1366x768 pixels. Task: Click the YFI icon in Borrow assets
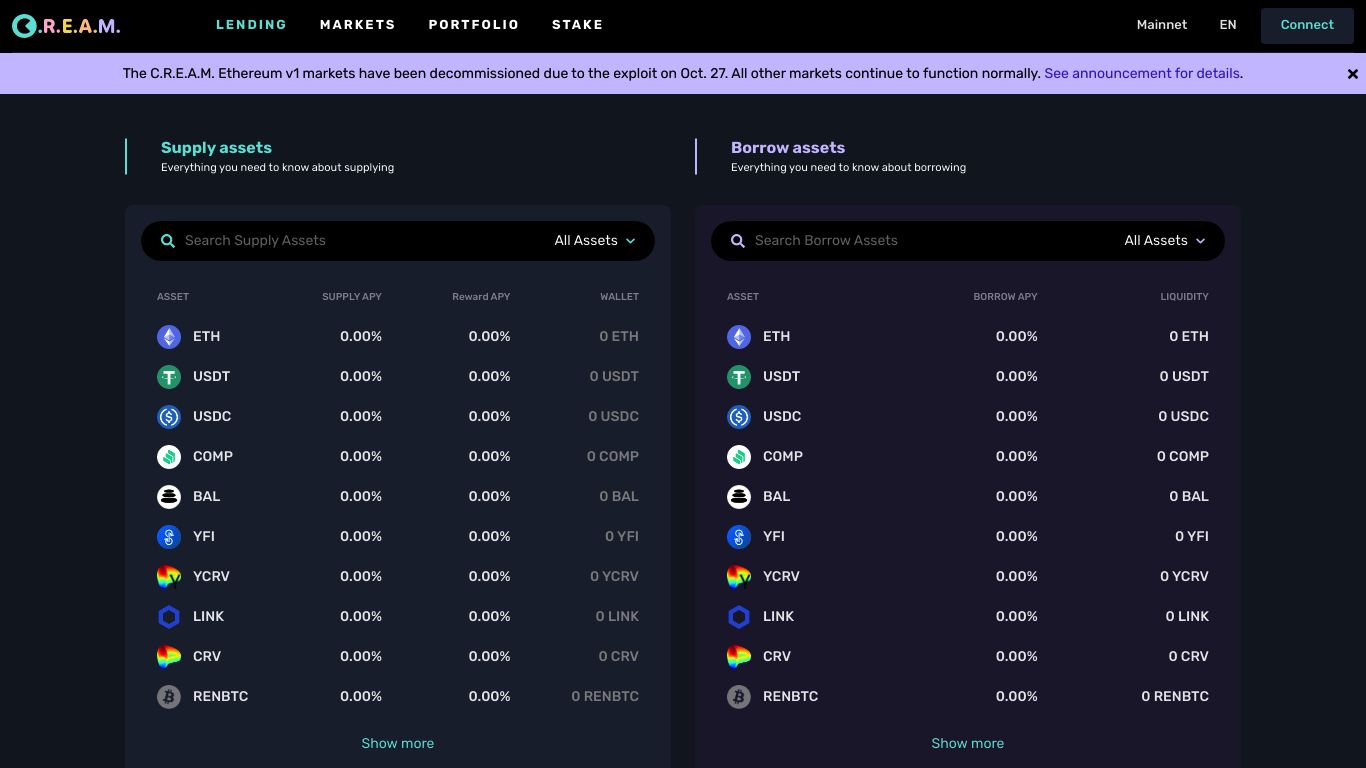tap(739, 537)
